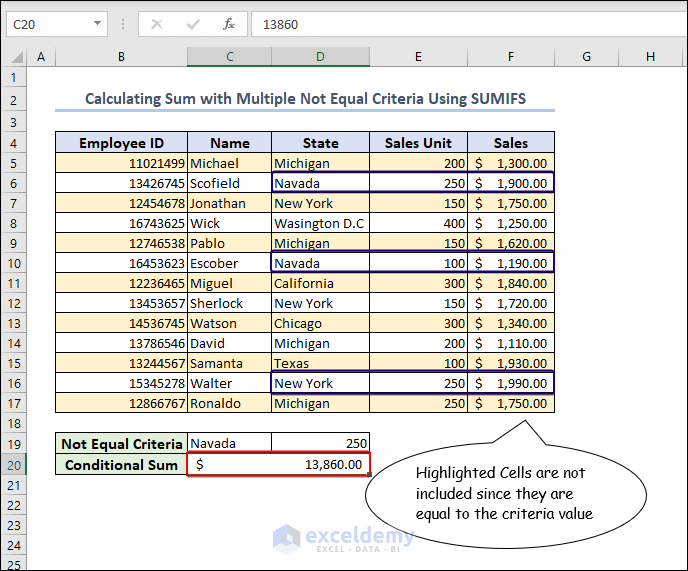Select the 'Texas' state cell
This screenshot has width=688, height=571.
tap(321, 363)
